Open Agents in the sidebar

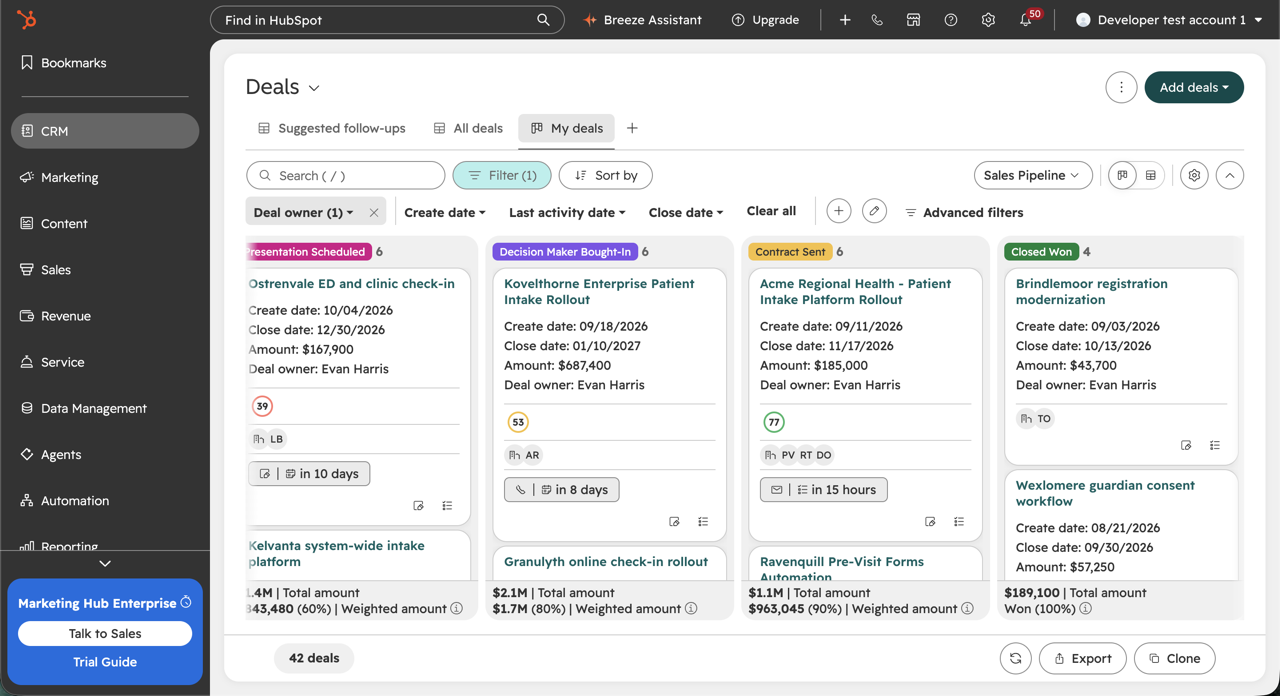pyautogui.click(x=105, y=454)
